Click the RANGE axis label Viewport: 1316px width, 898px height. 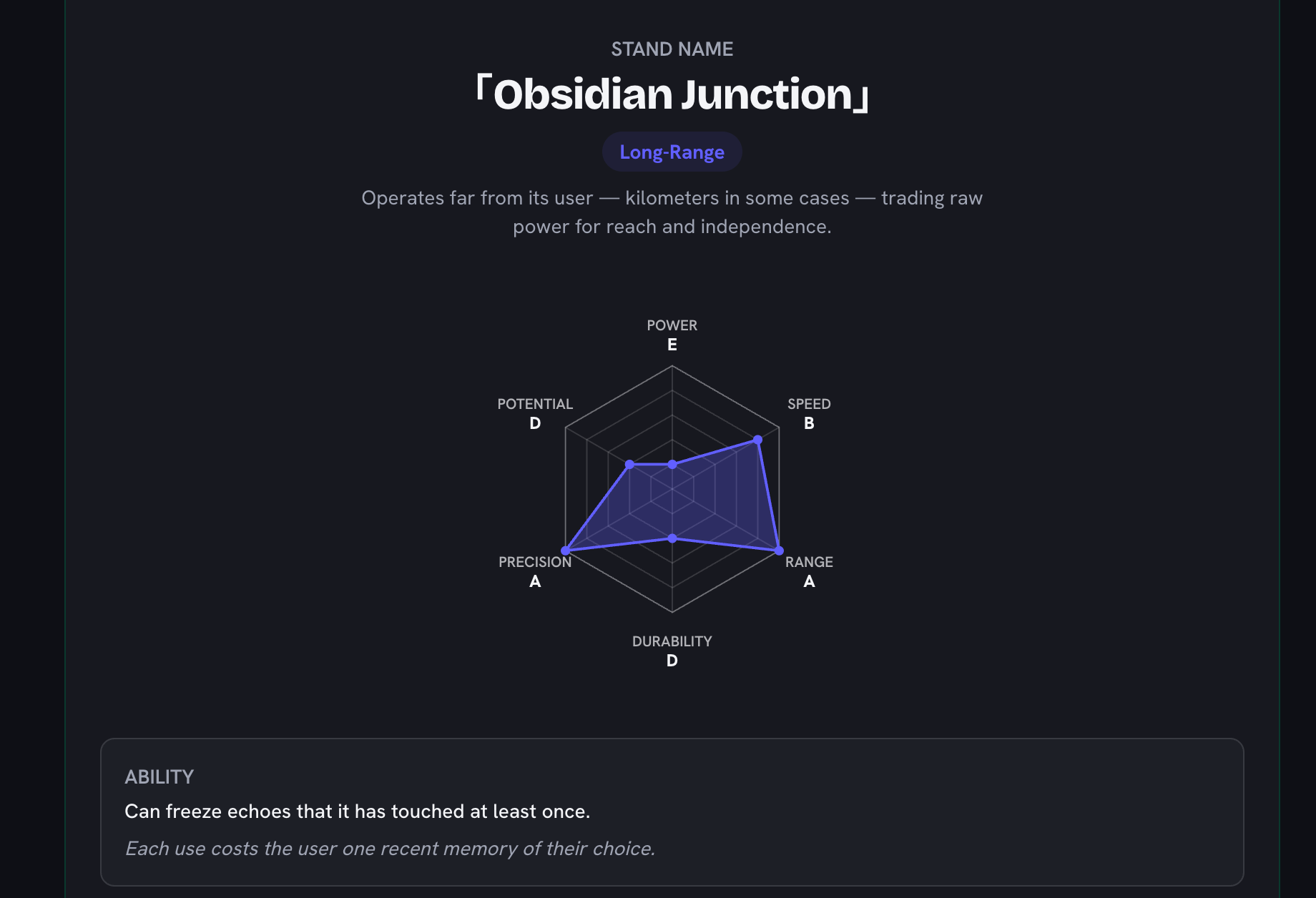click(x=809, y=562)
